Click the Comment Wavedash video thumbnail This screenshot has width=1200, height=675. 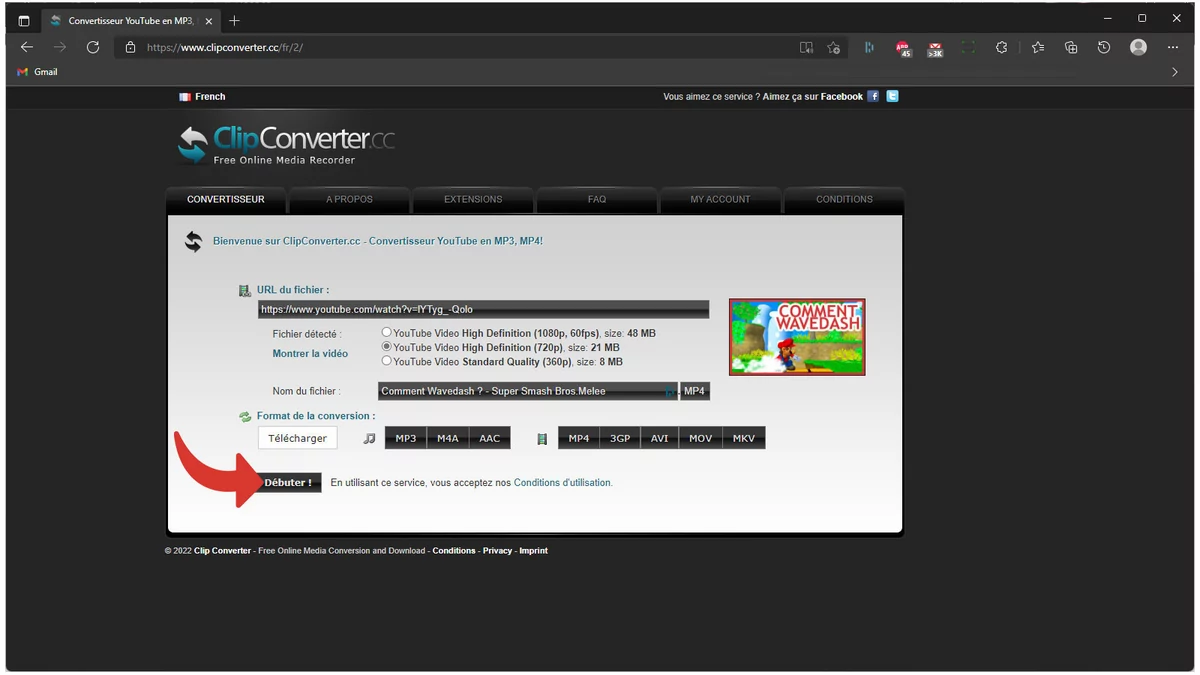click(x=797, y=337)
